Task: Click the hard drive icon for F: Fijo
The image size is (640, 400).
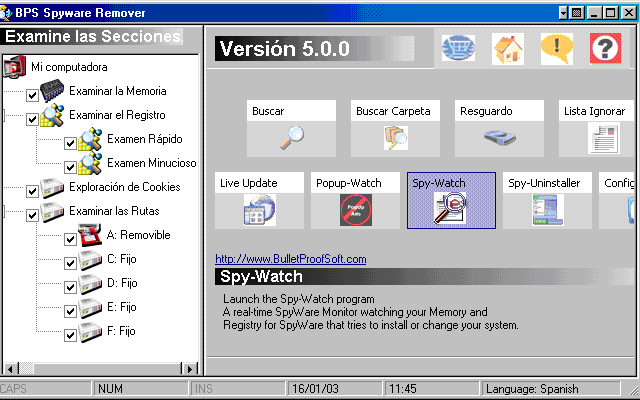Action: click(90, 332)
